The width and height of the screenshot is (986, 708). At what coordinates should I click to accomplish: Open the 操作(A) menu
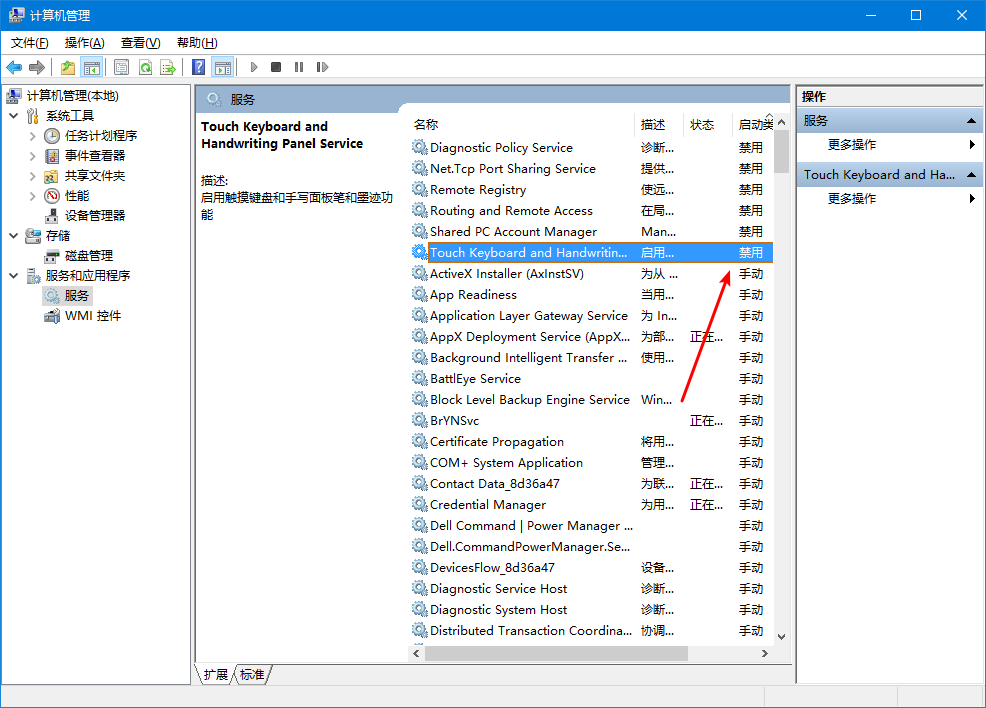(84, 43)
